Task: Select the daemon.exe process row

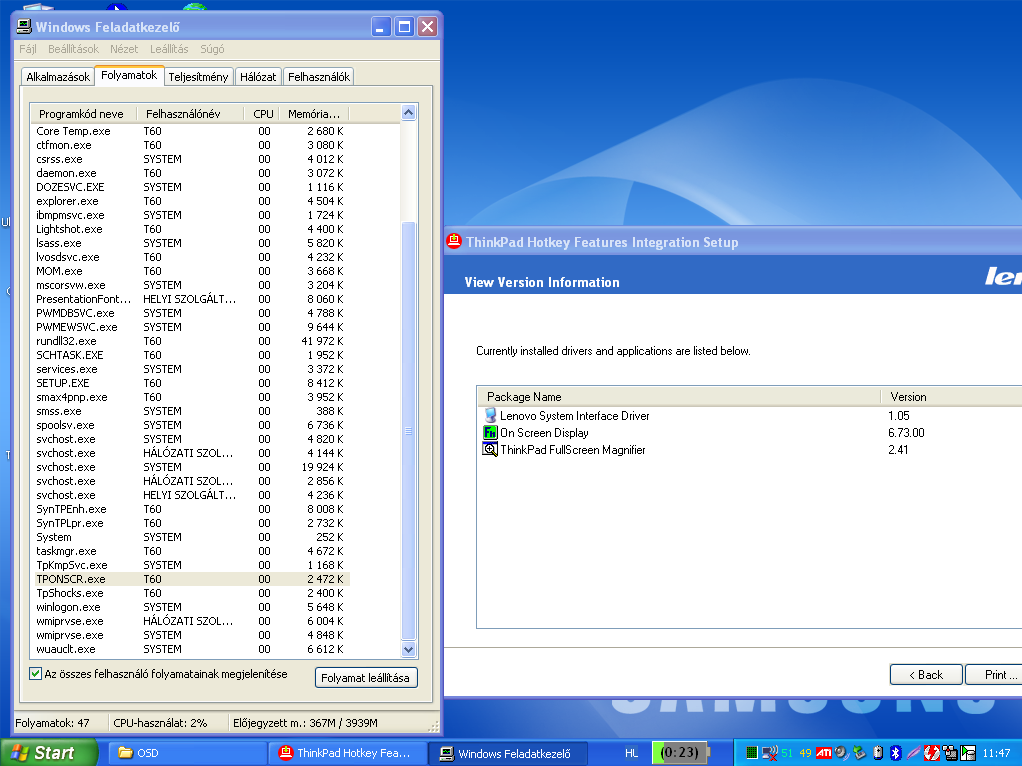Action: click(192, 173)
